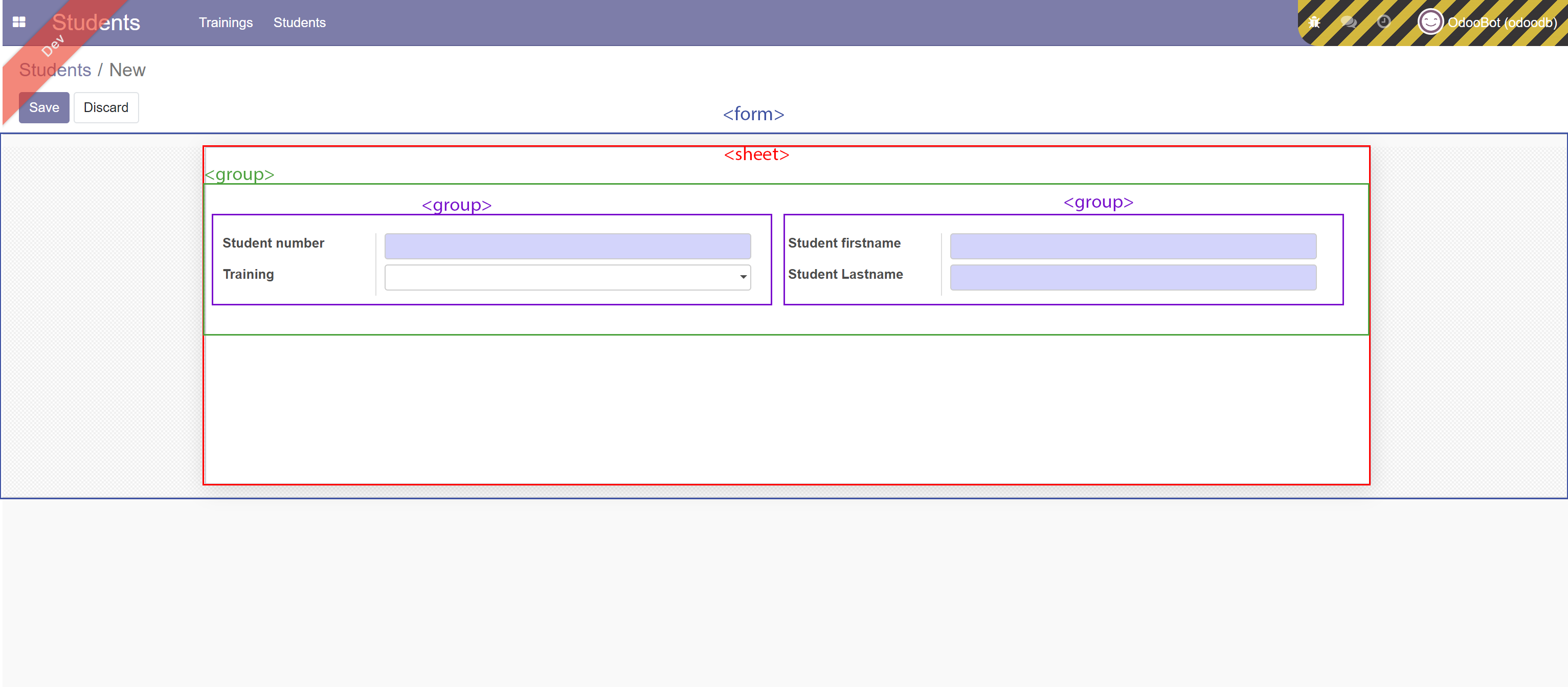Click the Student firstname label
The width and height of the screenshot is (1568, 687).
tap(844, 243)
